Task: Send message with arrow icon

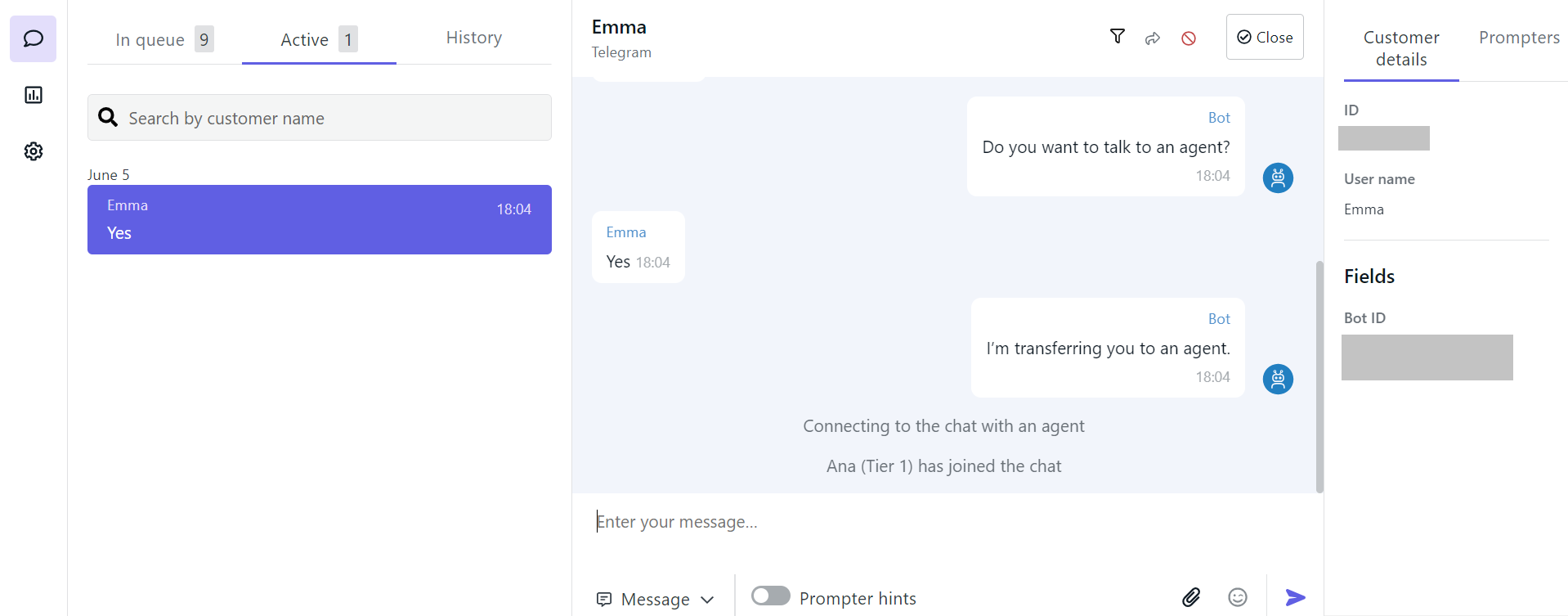Action: coord(1295,597)
